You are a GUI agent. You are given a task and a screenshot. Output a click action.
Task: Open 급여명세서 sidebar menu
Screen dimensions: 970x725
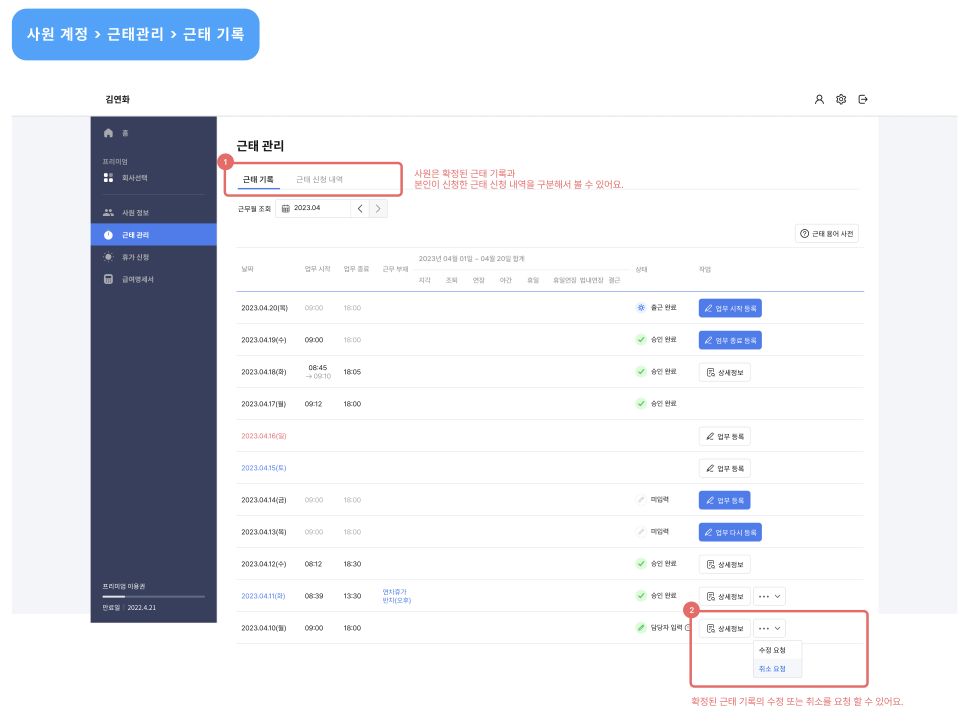point(153,280)
